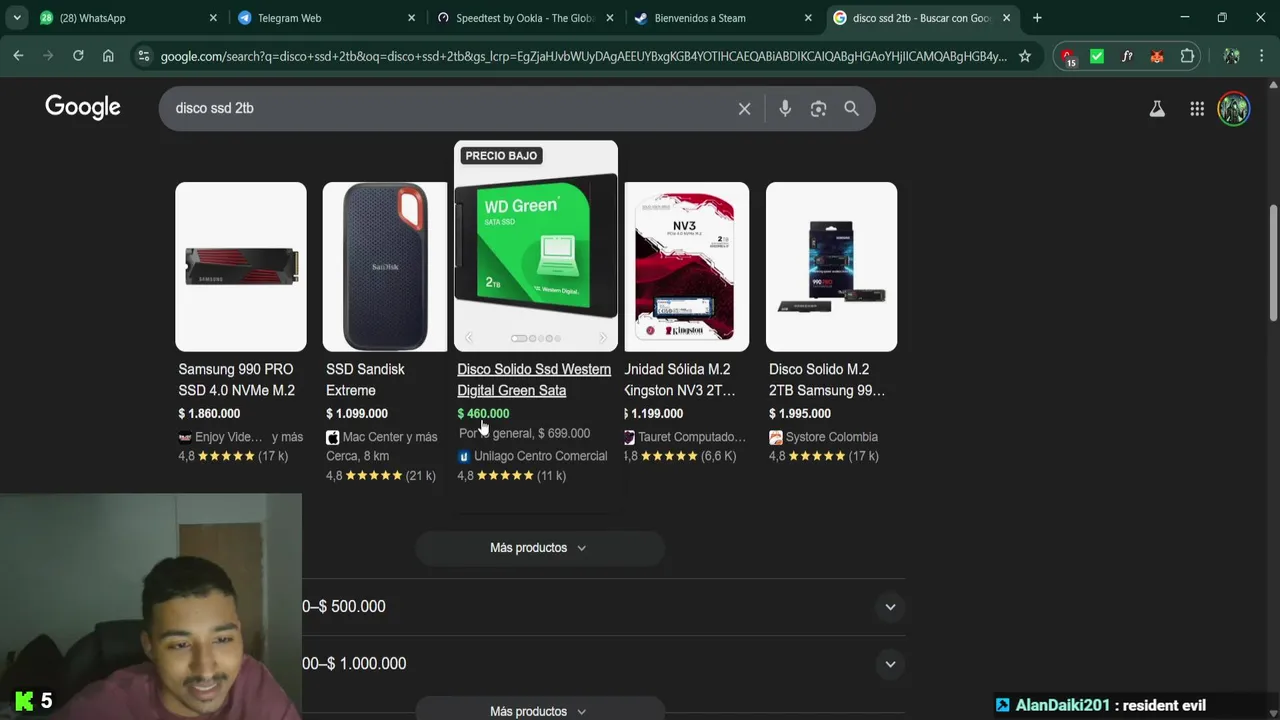Expand the lower Más productos button
1280x720 pixels.
point(539,710)
